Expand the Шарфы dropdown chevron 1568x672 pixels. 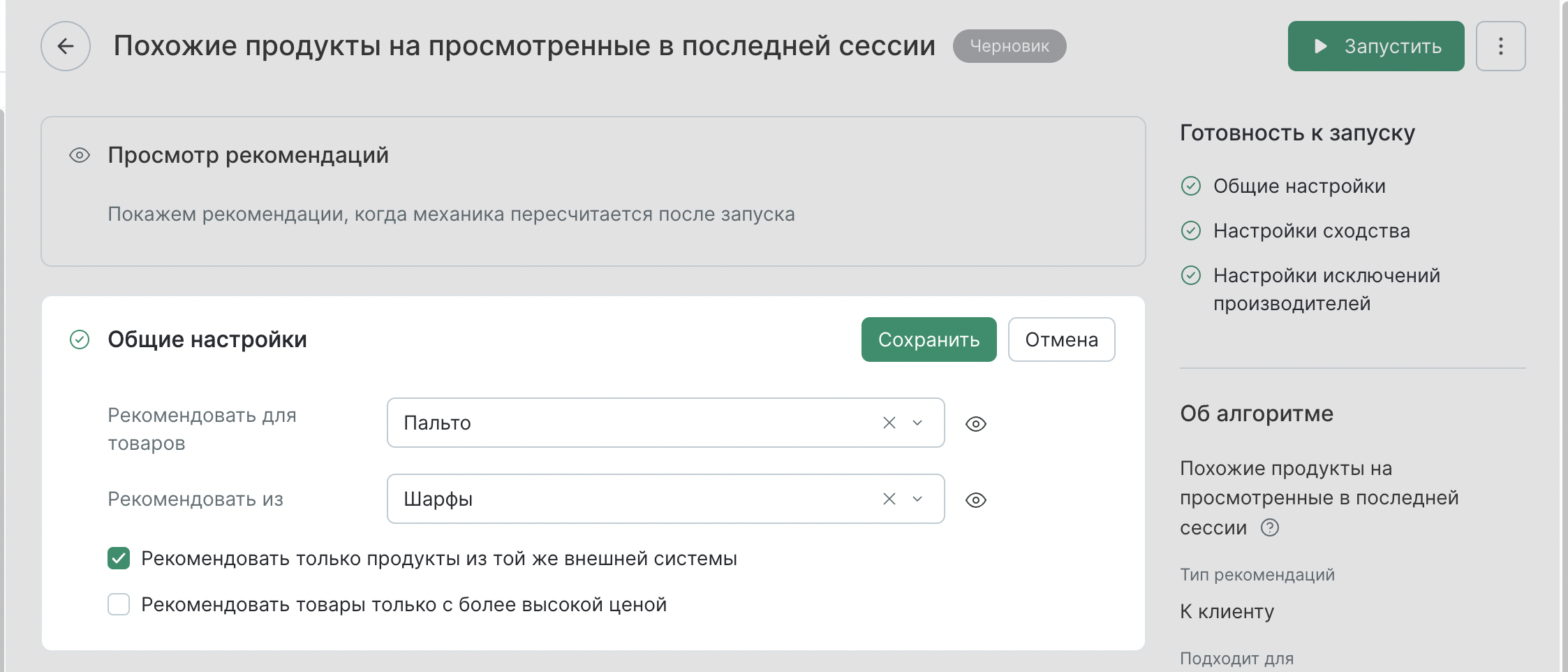[917, 499]
